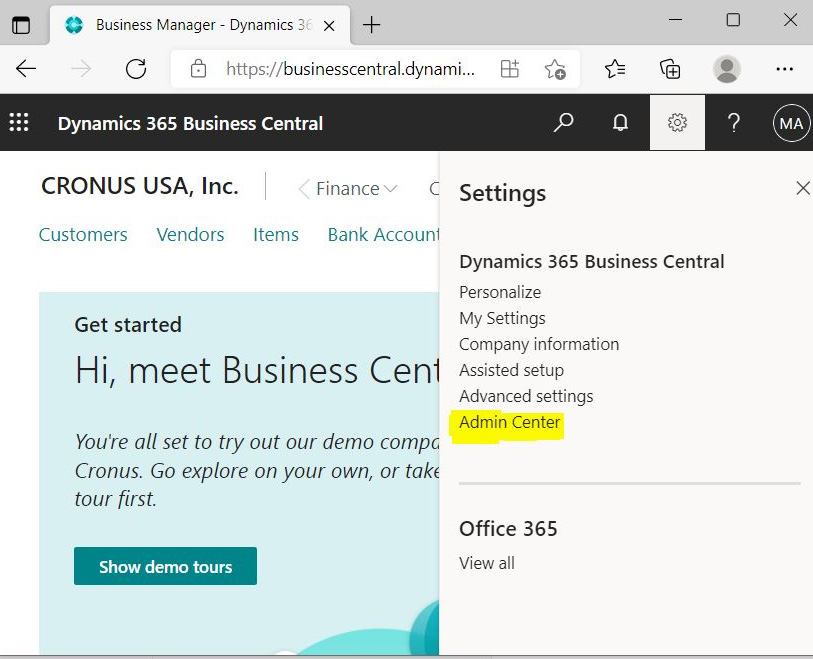Open the Favorites list
Viewport: 813px width, 659px height.
(x=615, y=68)
